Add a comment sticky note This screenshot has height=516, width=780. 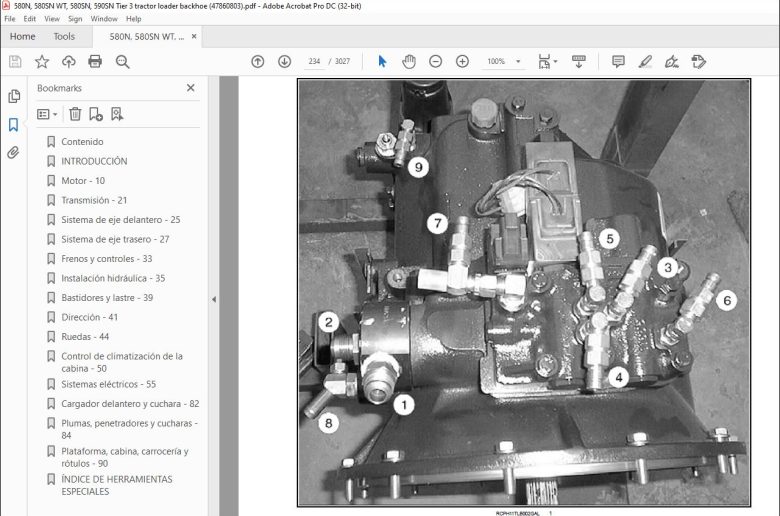point(618,62)
